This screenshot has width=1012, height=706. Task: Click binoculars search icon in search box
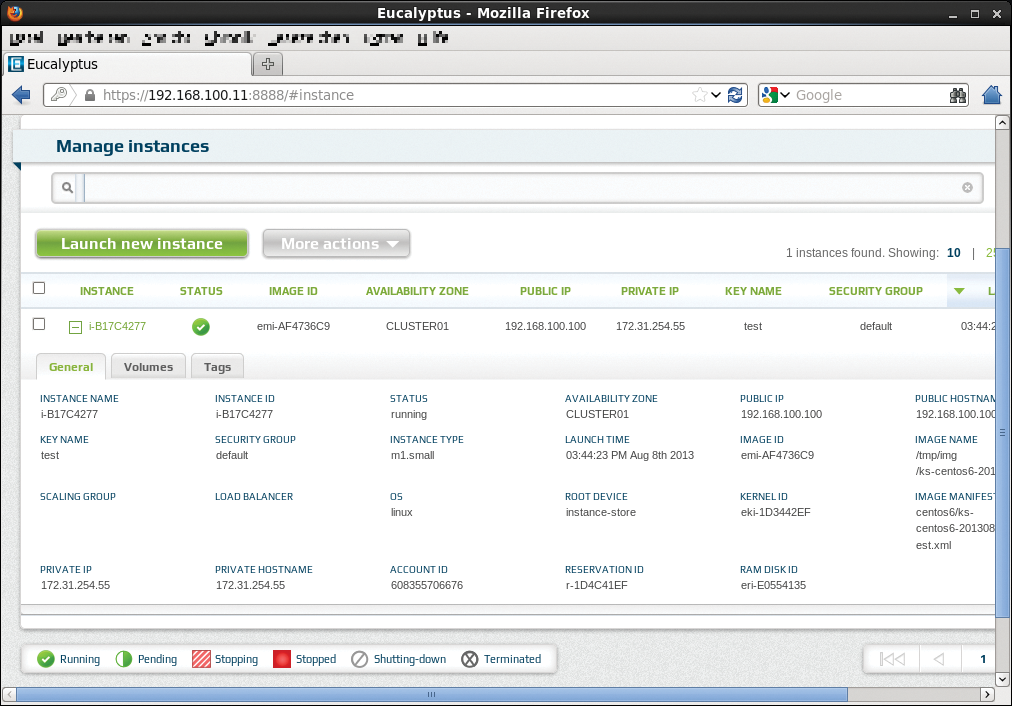958,96
